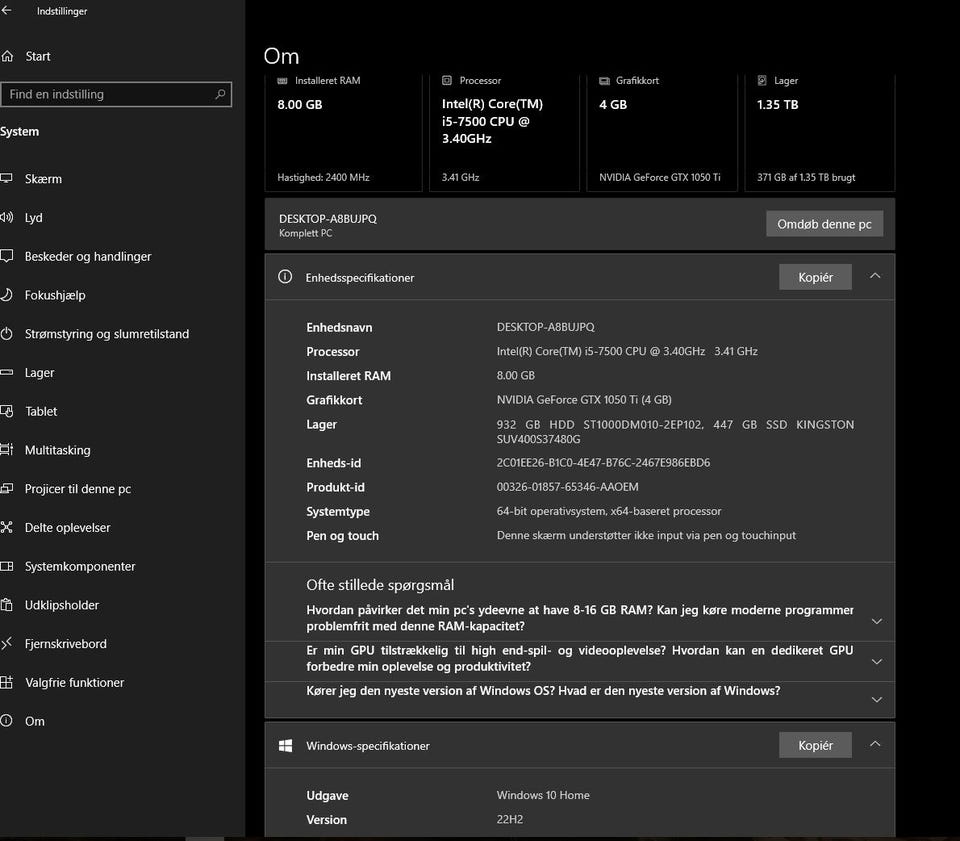The image size is (960, 841).
Task: Click the Udgave value Windows 10 Home
Action: click(543, 795)
